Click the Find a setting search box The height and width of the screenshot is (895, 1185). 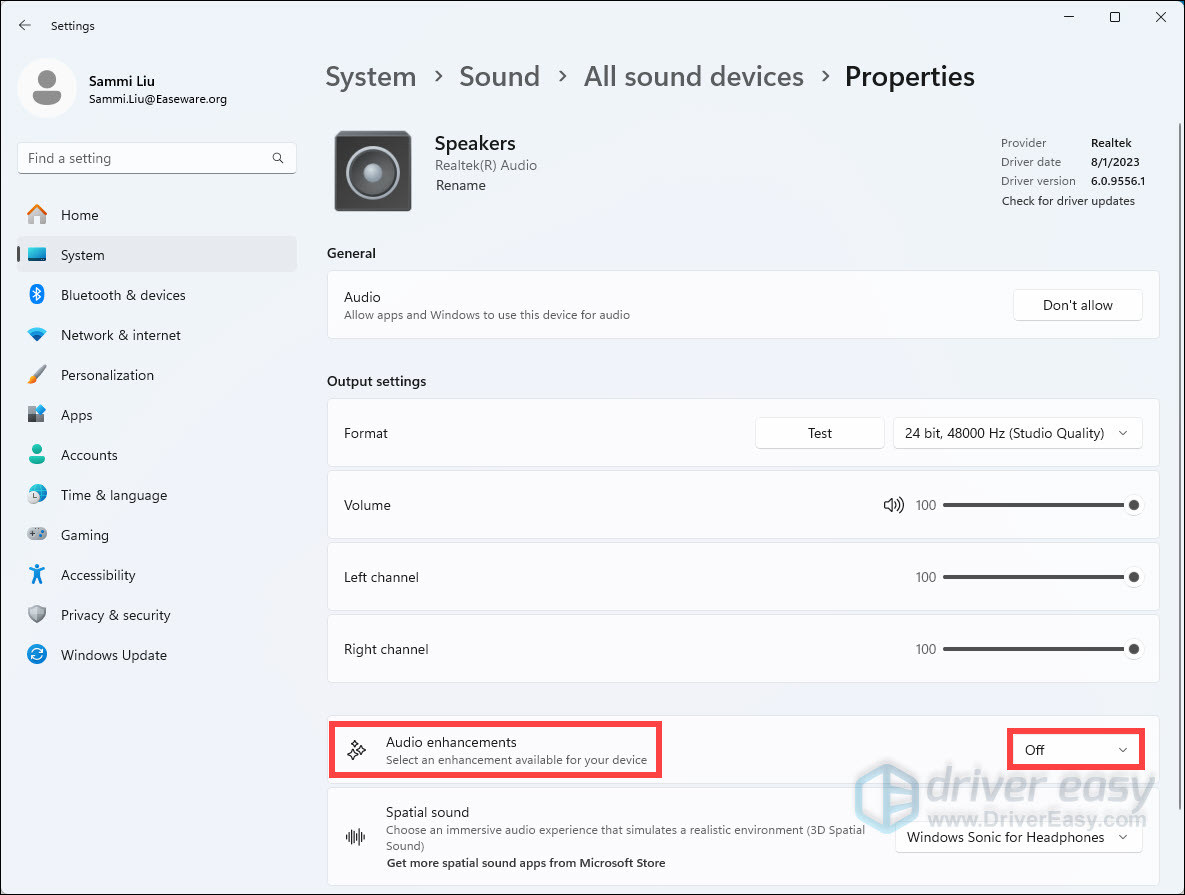coord(156,157)
